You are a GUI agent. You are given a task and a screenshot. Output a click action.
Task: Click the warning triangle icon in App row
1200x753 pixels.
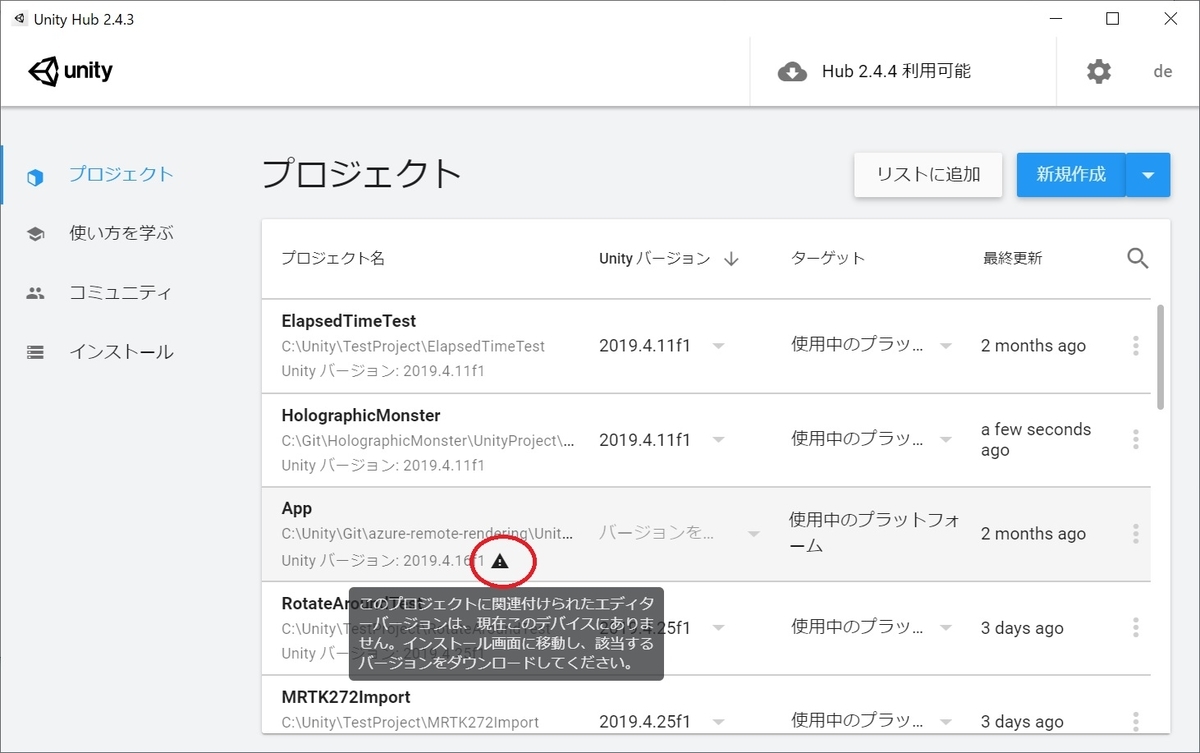(500, 561)
